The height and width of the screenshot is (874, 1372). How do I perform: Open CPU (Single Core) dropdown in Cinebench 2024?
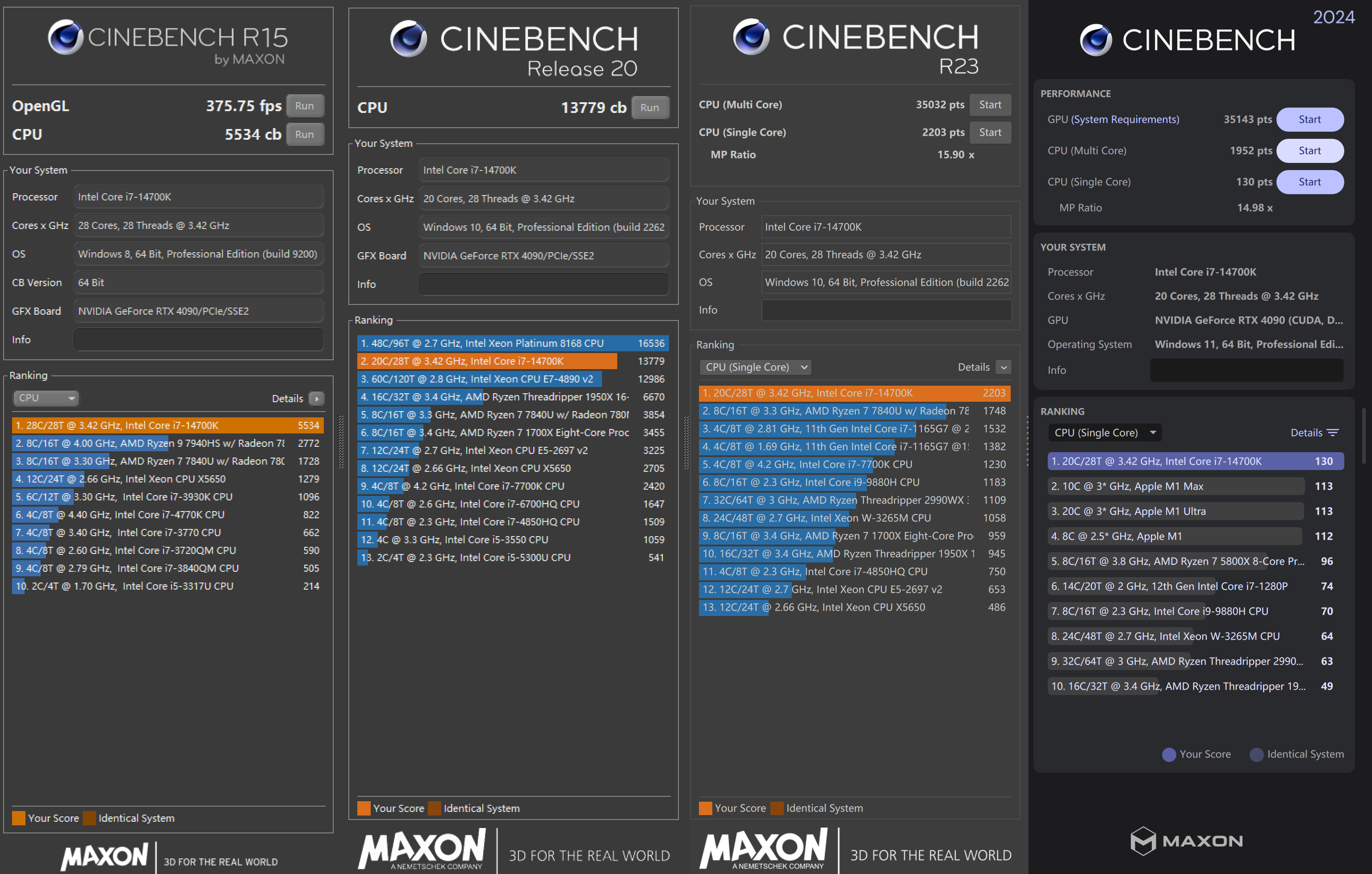coord(1105,433)
